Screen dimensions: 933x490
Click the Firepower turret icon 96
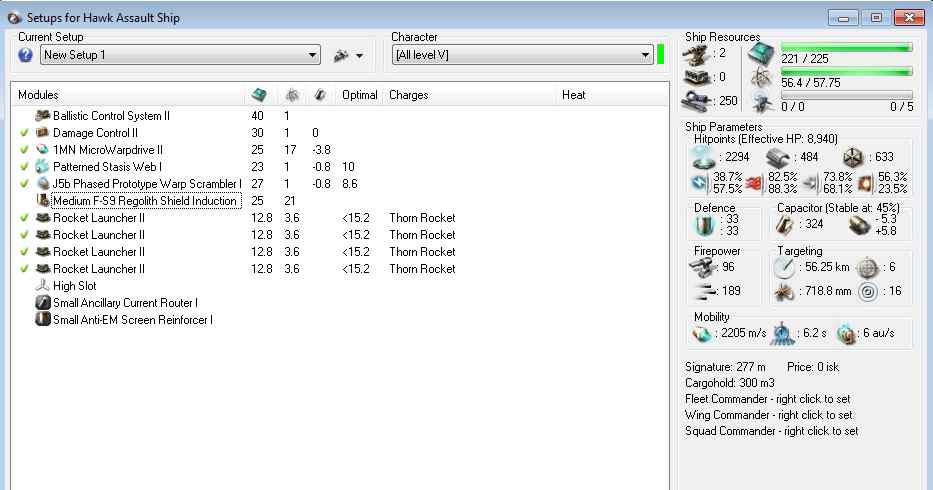pos(703,267)
